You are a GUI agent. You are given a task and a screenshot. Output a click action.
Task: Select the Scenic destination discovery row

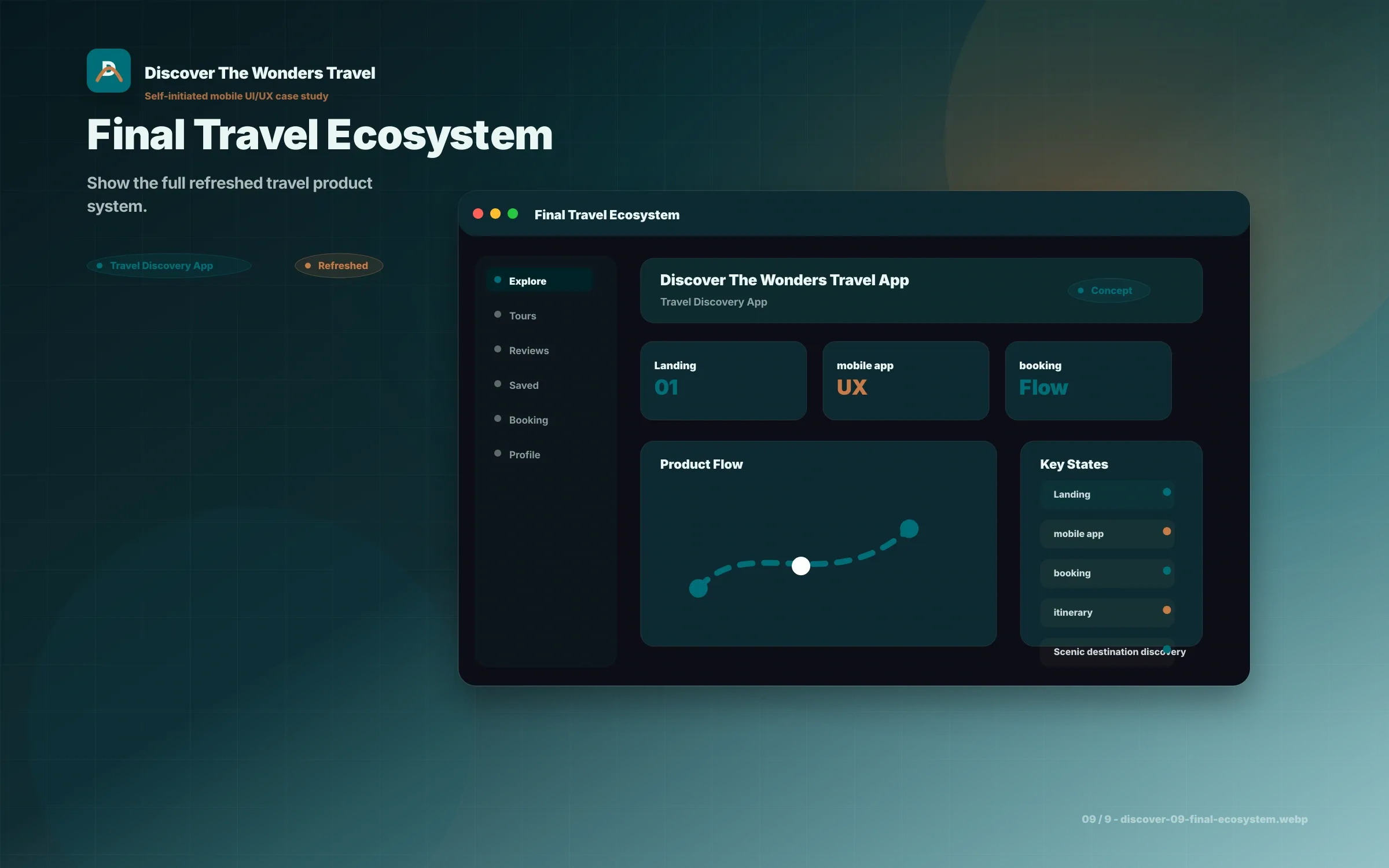click(x=1107, y=652)
